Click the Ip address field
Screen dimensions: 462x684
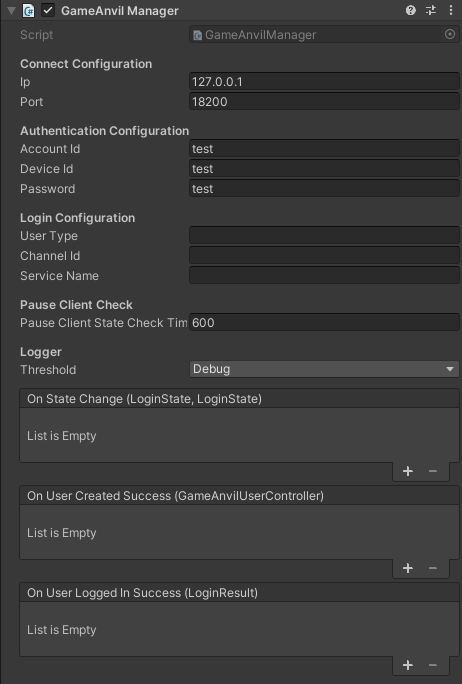324,82
